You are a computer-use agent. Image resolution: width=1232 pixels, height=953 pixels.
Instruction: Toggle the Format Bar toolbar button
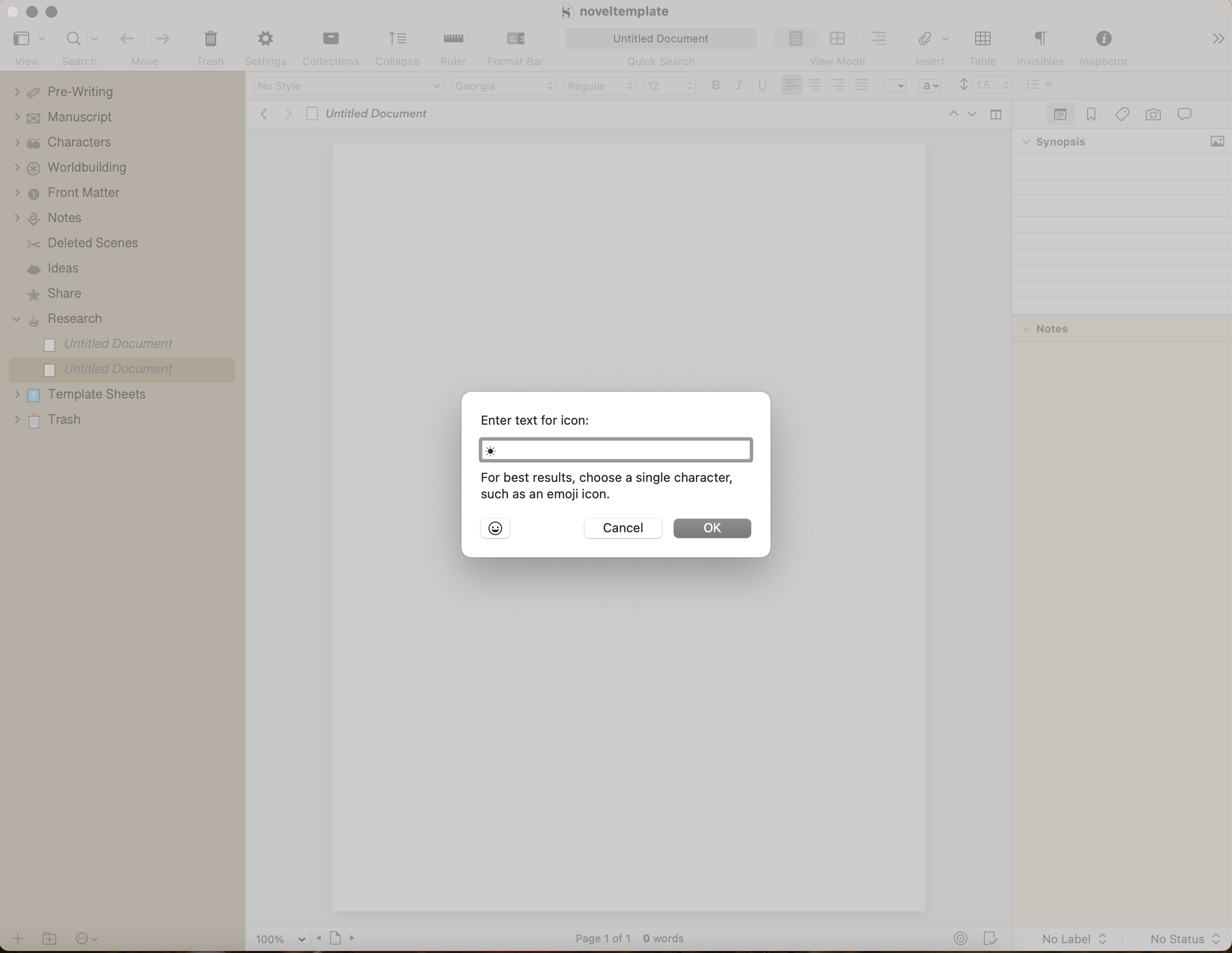coord(515,38)
